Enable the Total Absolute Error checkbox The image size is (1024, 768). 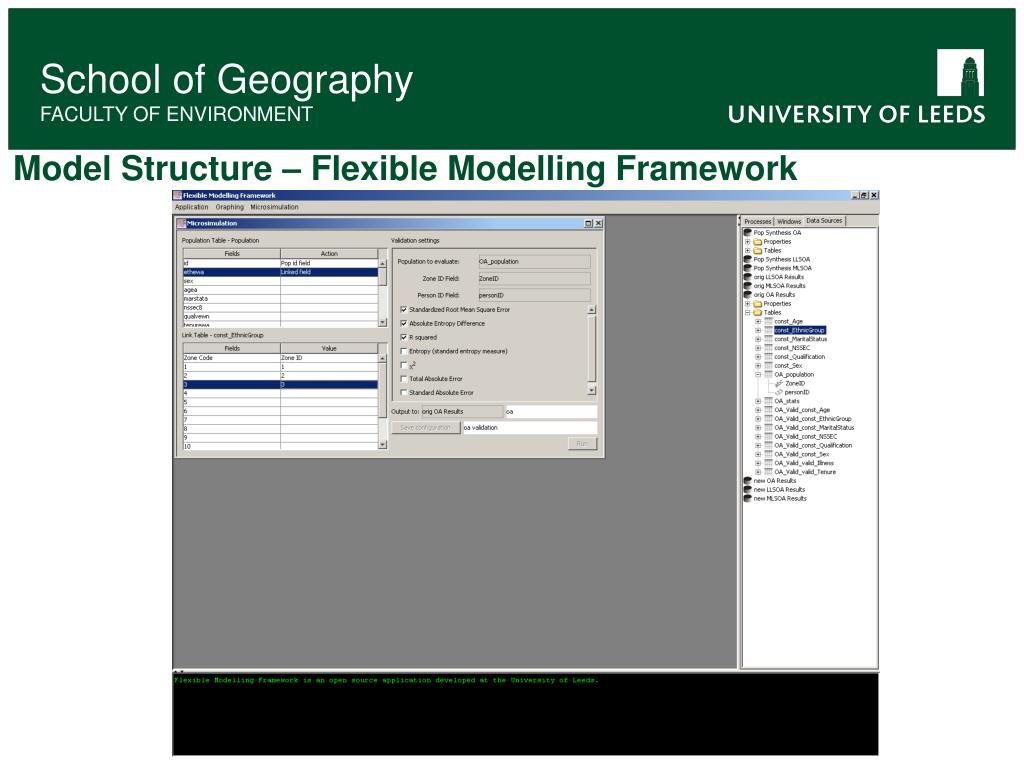tap(404, 379)
